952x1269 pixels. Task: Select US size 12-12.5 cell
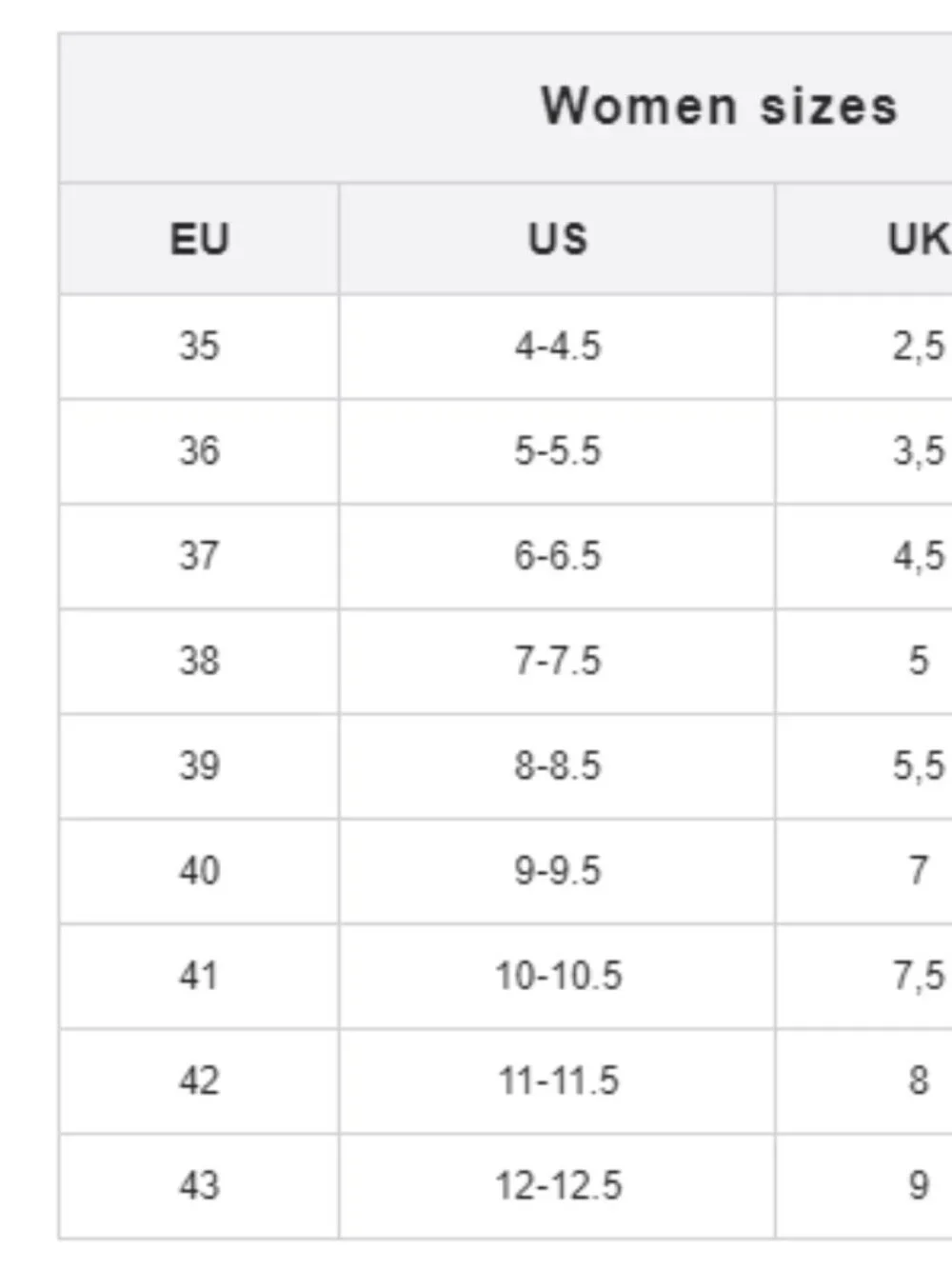click(x=557, y=1186)
